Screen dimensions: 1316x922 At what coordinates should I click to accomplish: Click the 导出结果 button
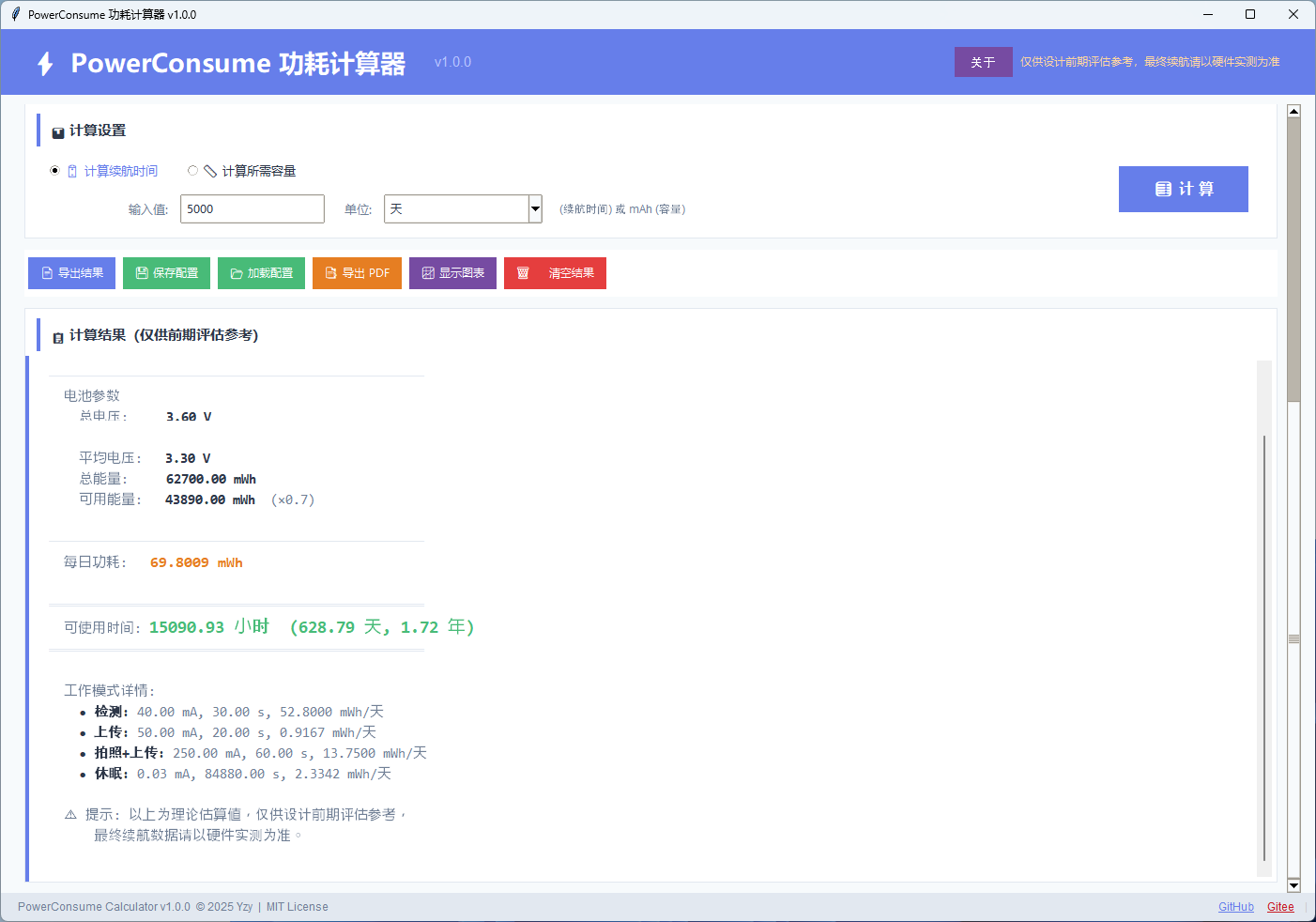[72, 273]
